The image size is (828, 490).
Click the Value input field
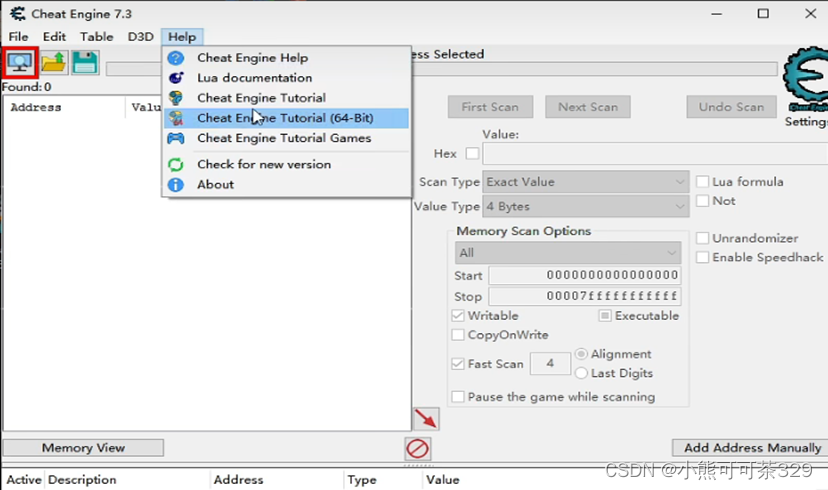tap(655, 154)
